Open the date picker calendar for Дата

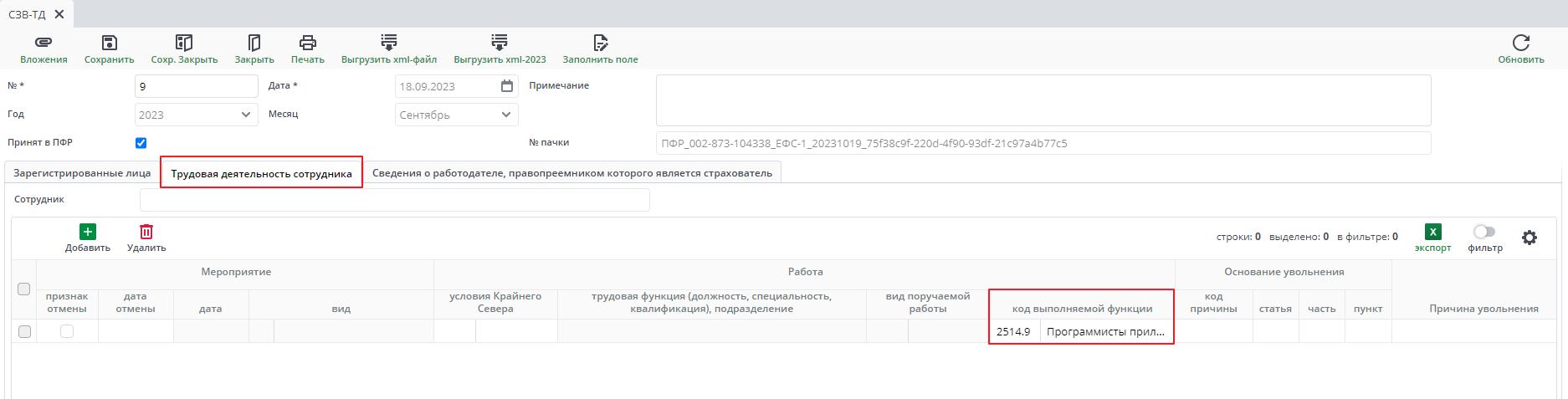[507, 86]
